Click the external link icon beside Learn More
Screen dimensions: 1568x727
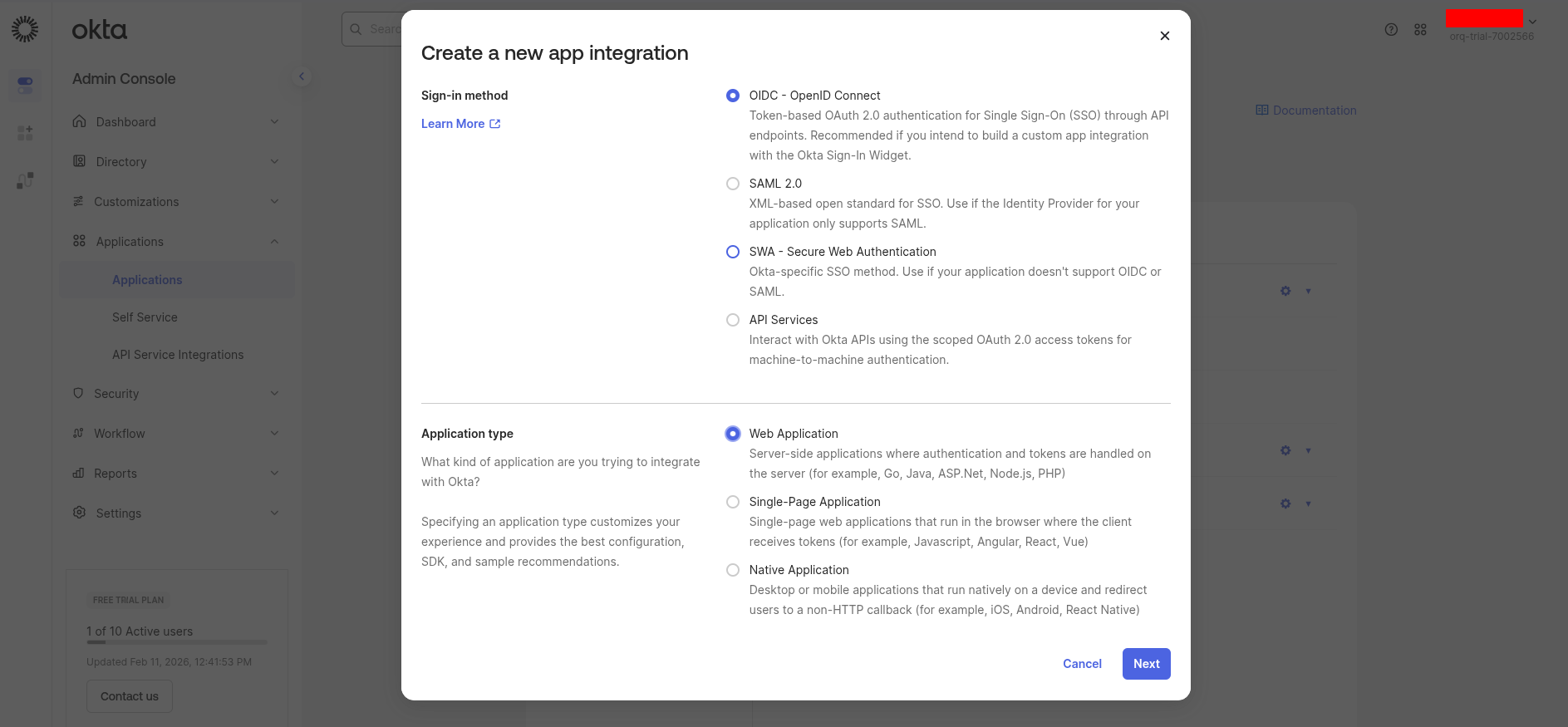point(495,124)
